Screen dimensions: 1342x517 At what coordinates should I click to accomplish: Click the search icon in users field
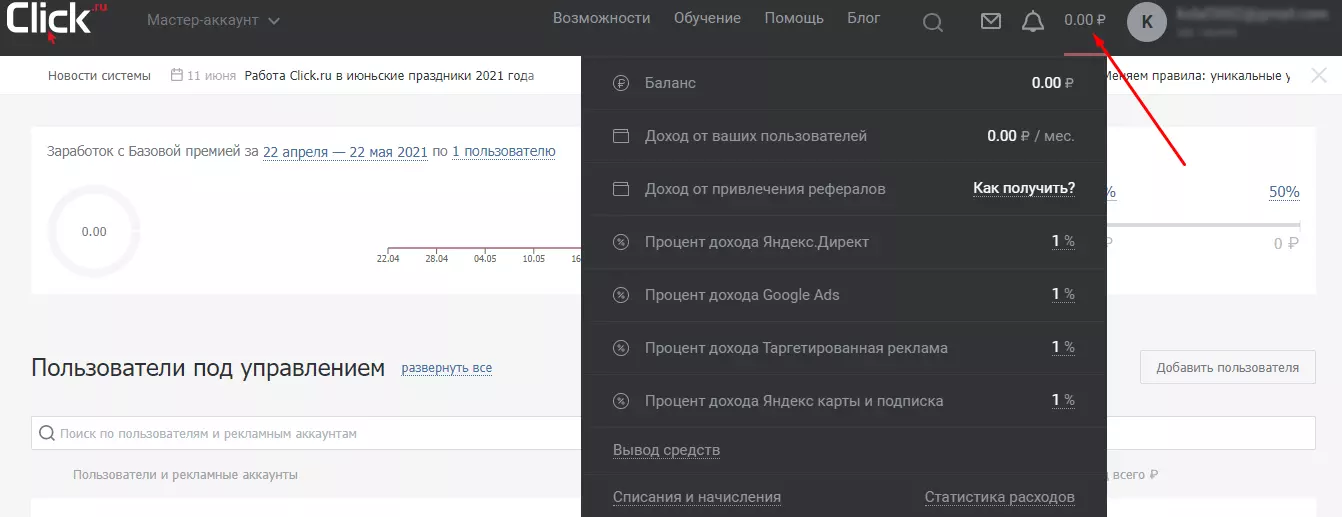coord(46,434)
